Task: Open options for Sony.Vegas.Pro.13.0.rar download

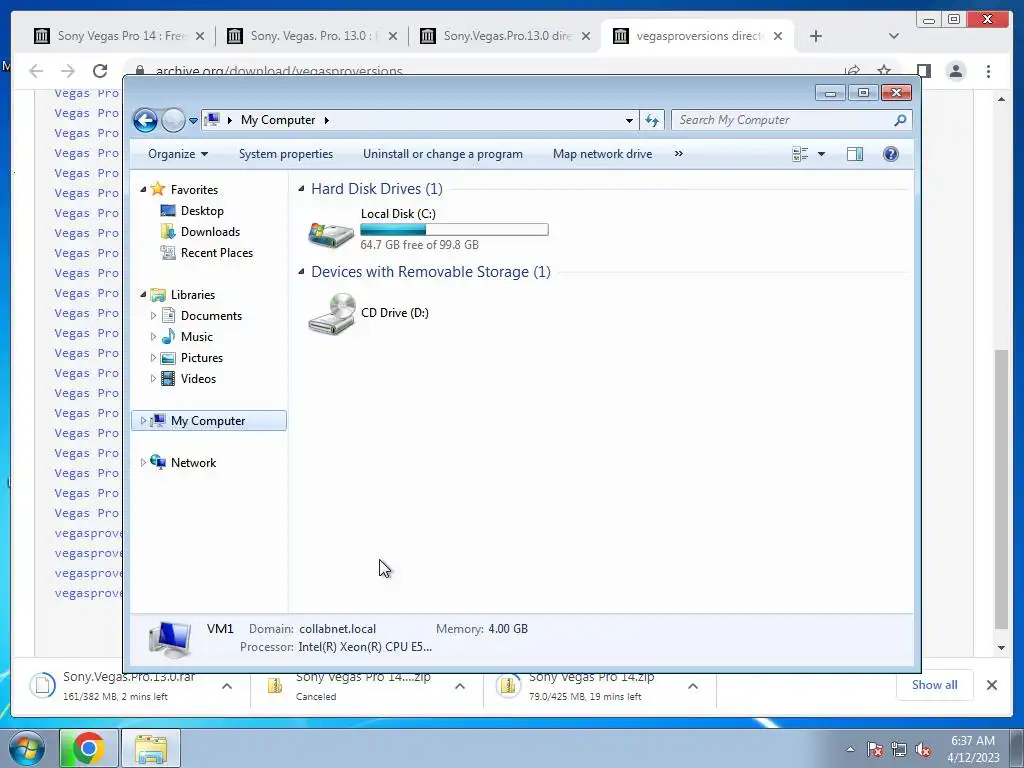Action: (x=227, y=686)
